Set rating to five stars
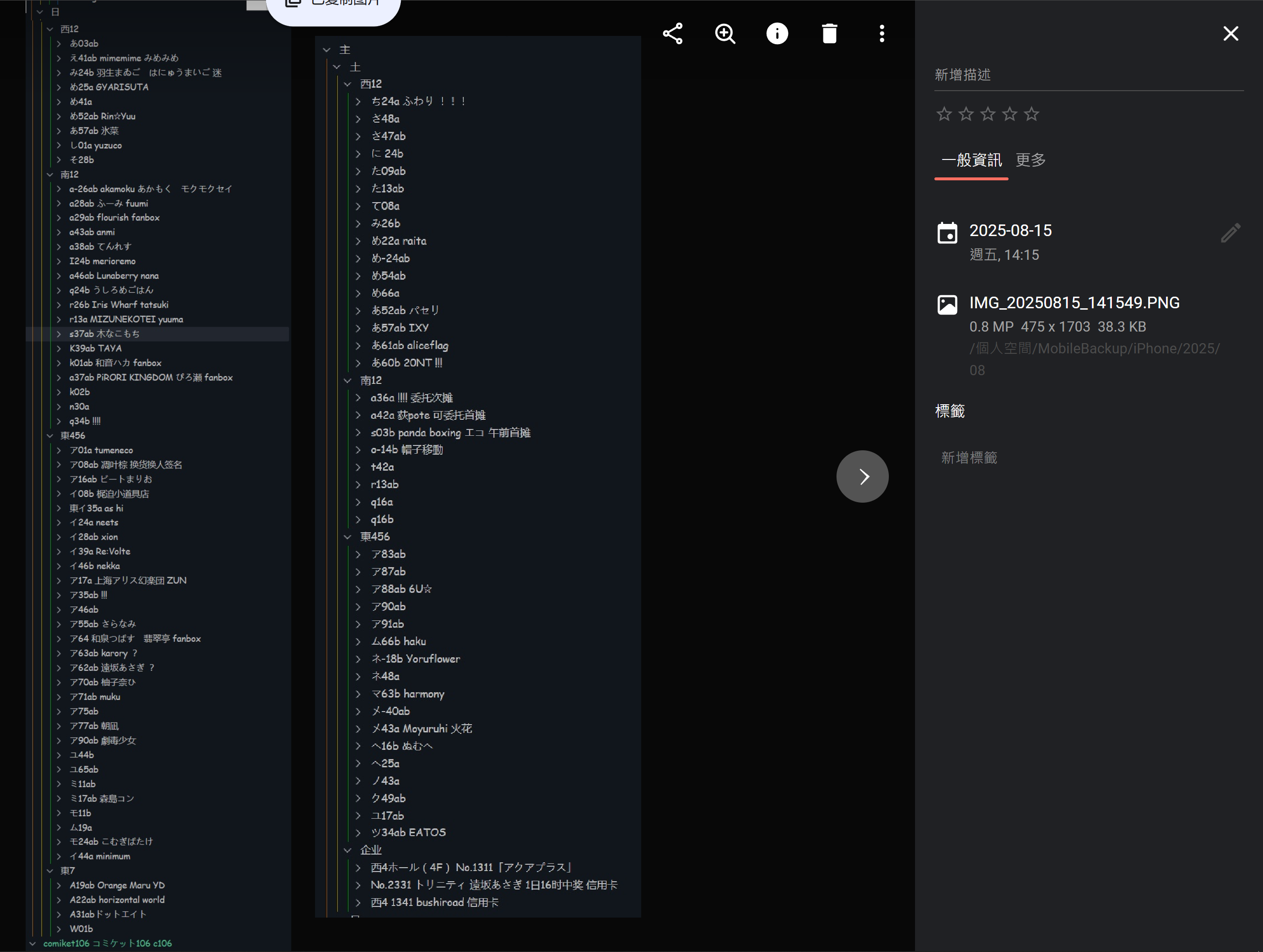The image size is (1263, 952). point(1031,114)
